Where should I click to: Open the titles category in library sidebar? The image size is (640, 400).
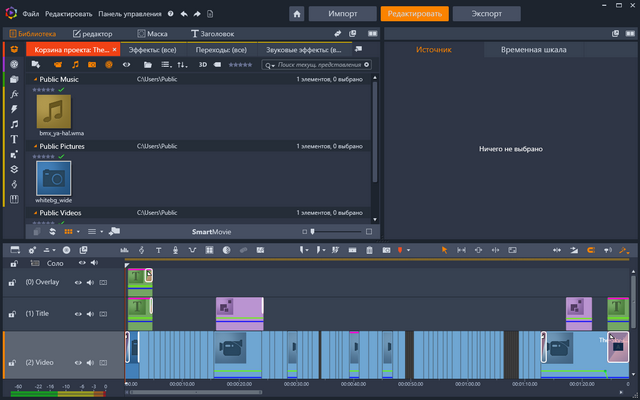click(14, 139)
